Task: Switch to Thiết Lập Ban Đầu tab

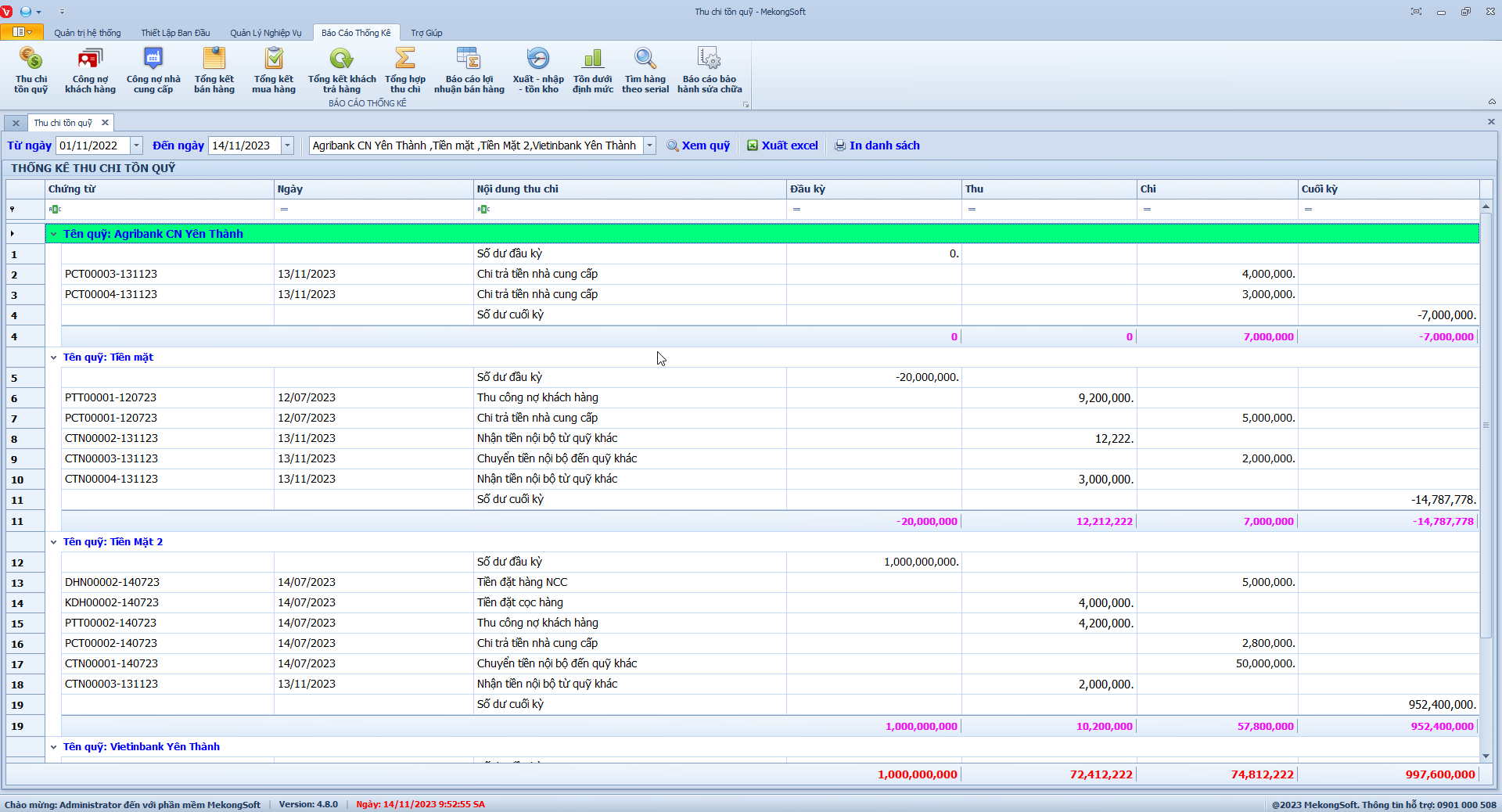Action: coord(175,33)
